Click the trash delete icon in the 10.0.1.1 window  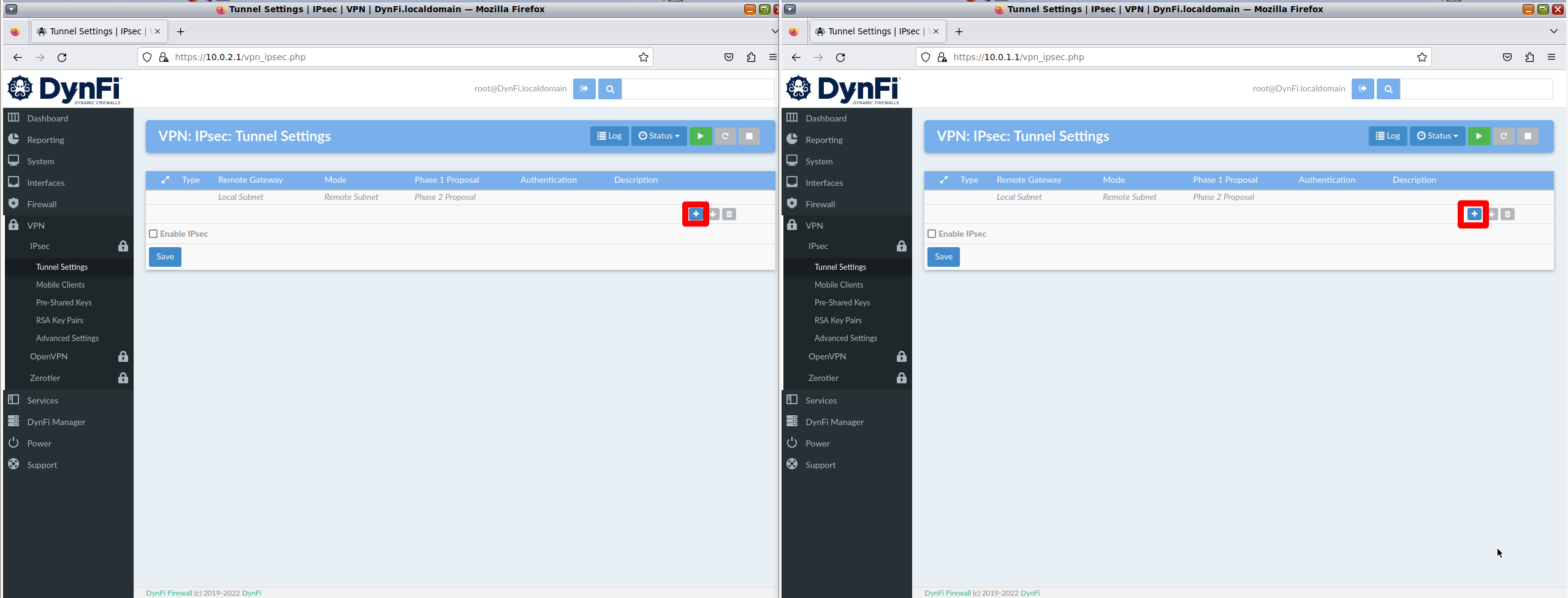point(1507,214)
